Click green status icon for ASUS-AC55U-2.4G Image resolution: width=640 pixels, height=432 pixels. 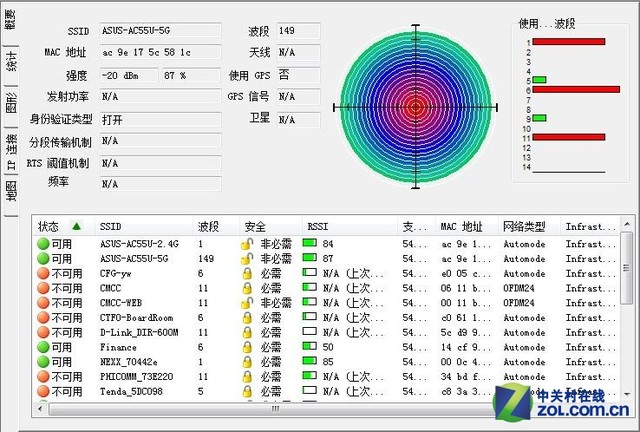[x=43, y=244]
